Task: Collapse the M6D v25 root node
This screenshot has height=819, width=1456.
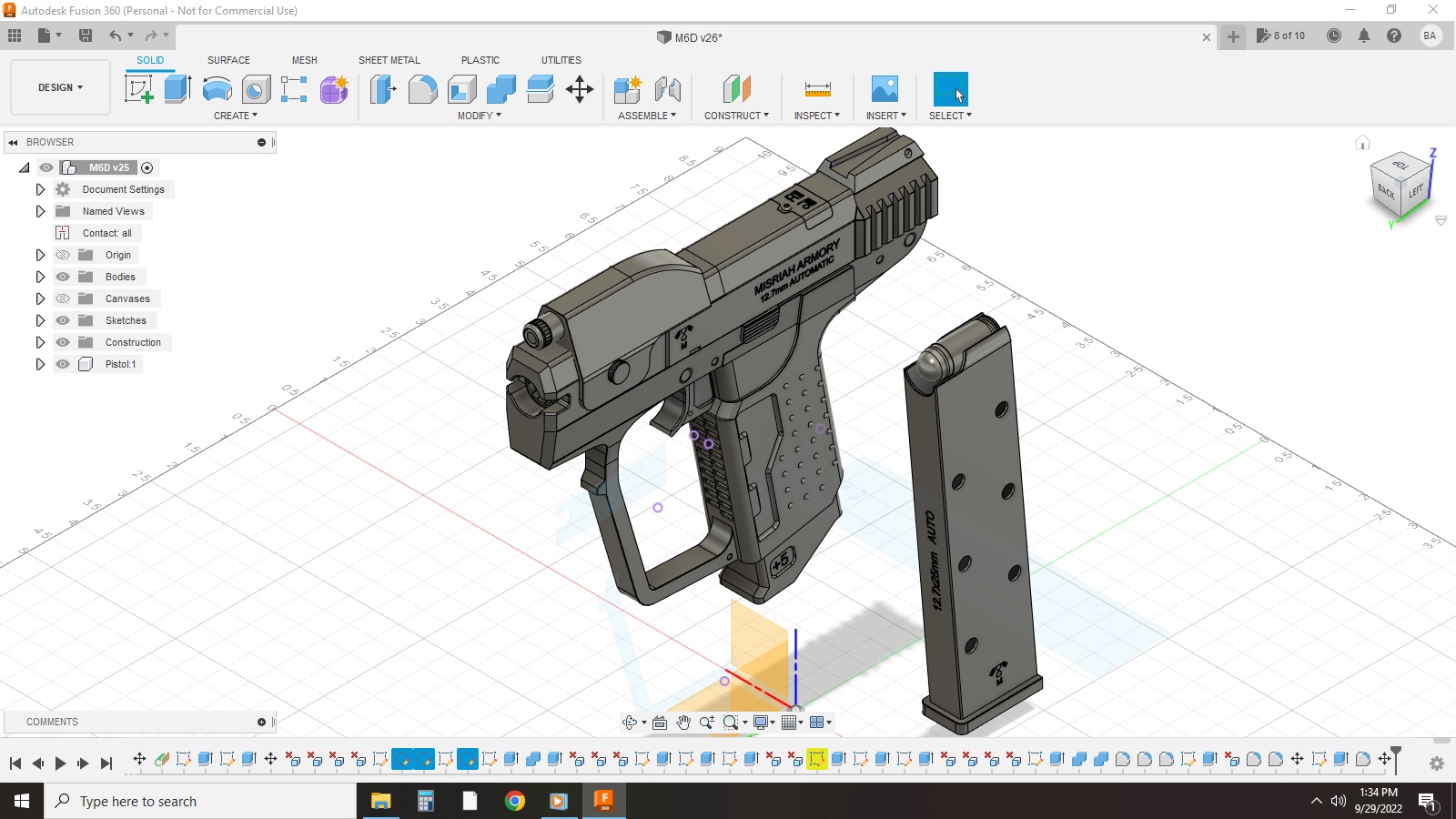Action: click(x=25, y=167)
